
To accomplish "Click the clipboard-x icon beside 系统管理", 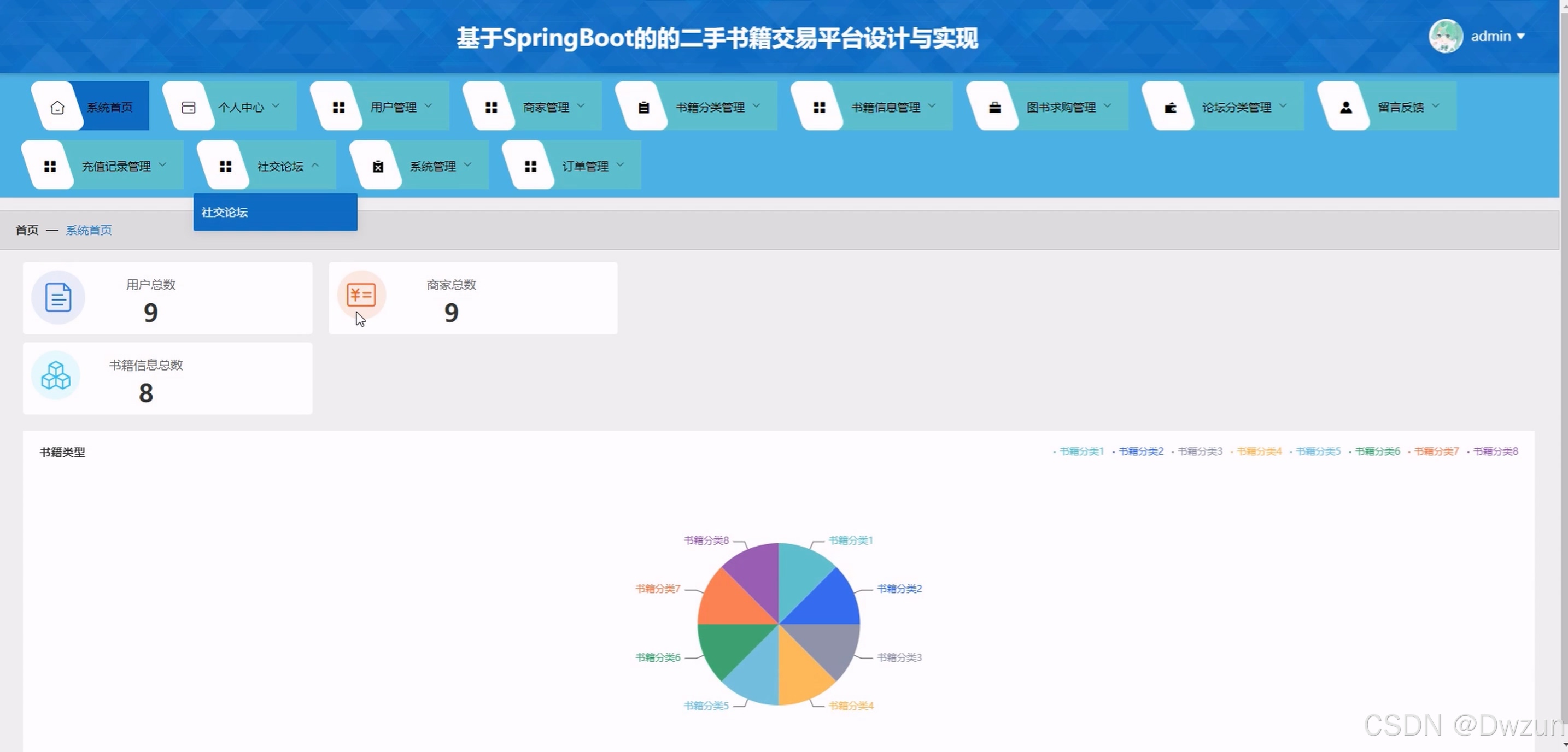I will pos(378,166).
